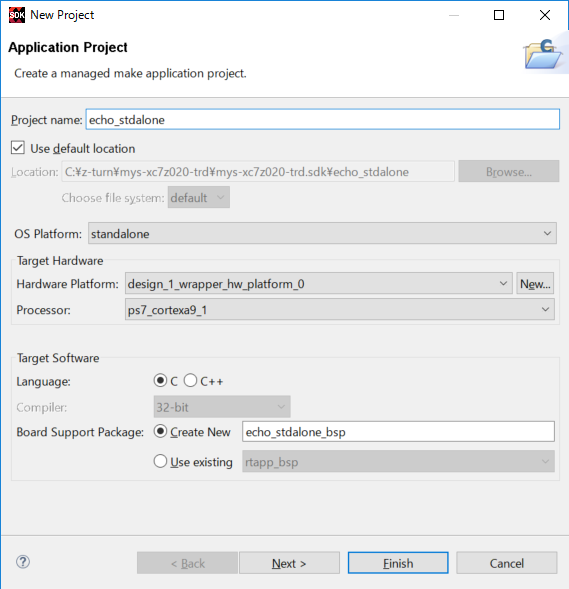Viewport: 569px width, 589px height.
Task: Click the echo_stdalone_bsp name field
Action: point(398,432)
